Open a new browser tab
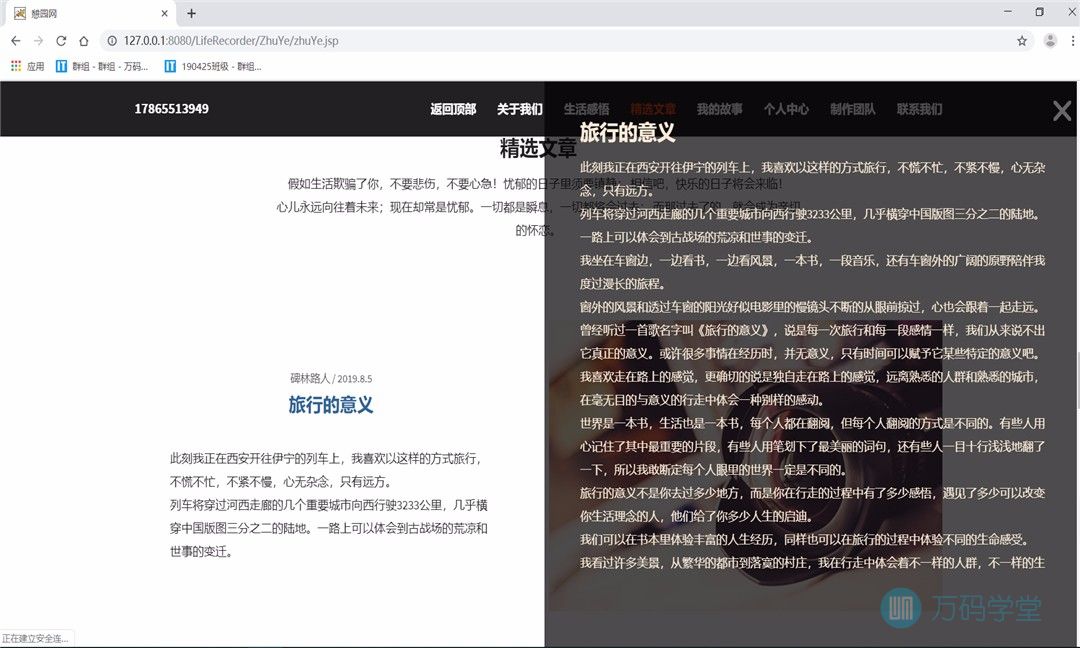 point(191,13)
